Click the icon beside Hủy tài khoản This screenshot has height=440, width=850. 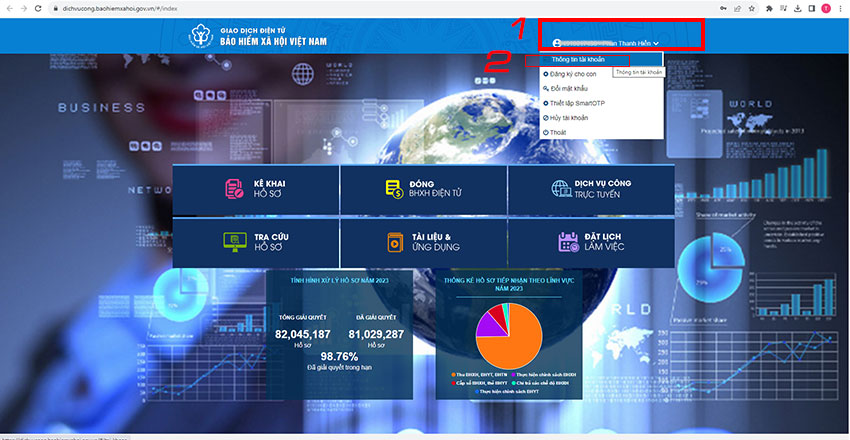[x=545, y=118]
